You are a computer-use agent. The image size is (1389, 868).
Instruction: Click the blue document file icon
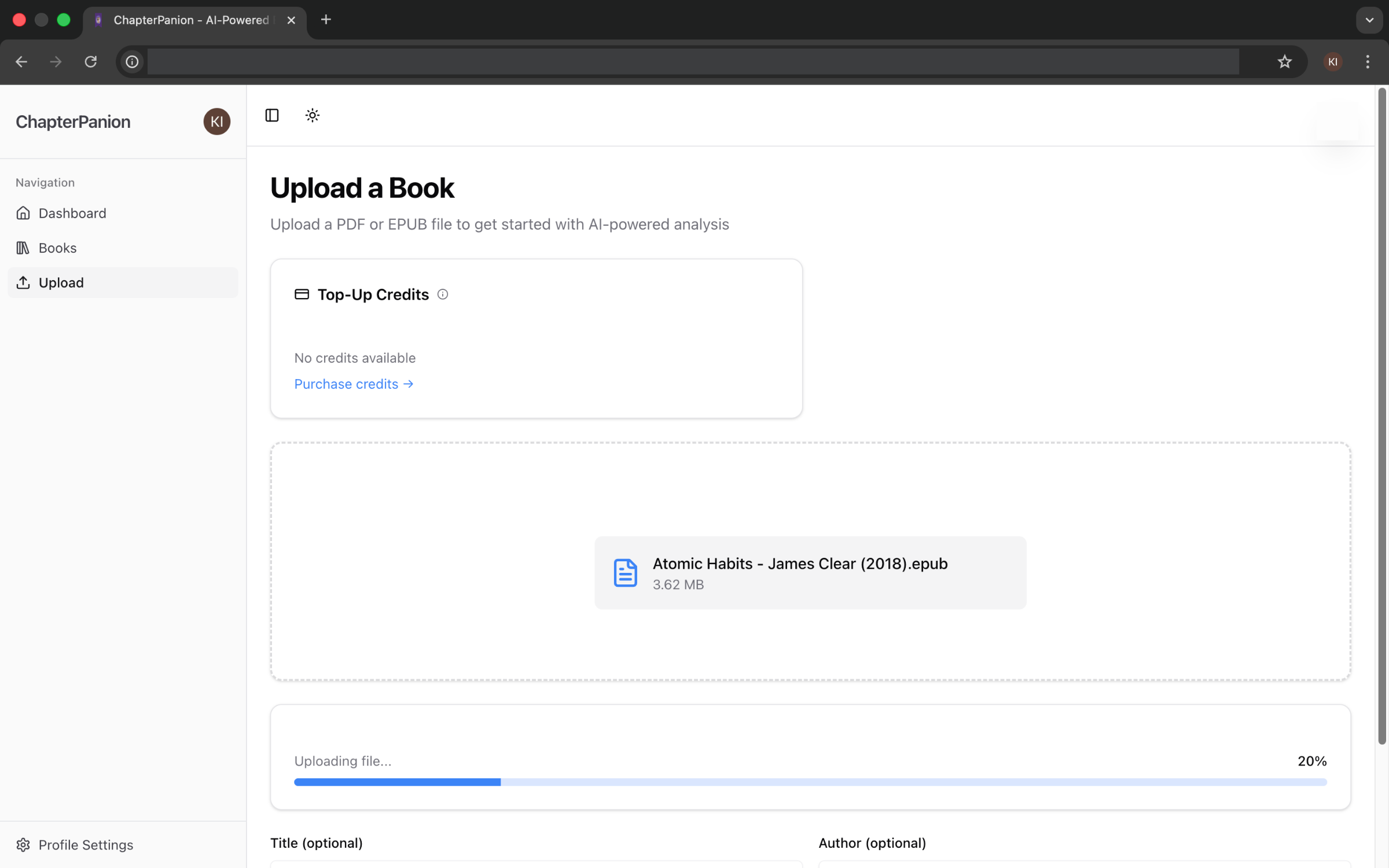pos(625,573)
